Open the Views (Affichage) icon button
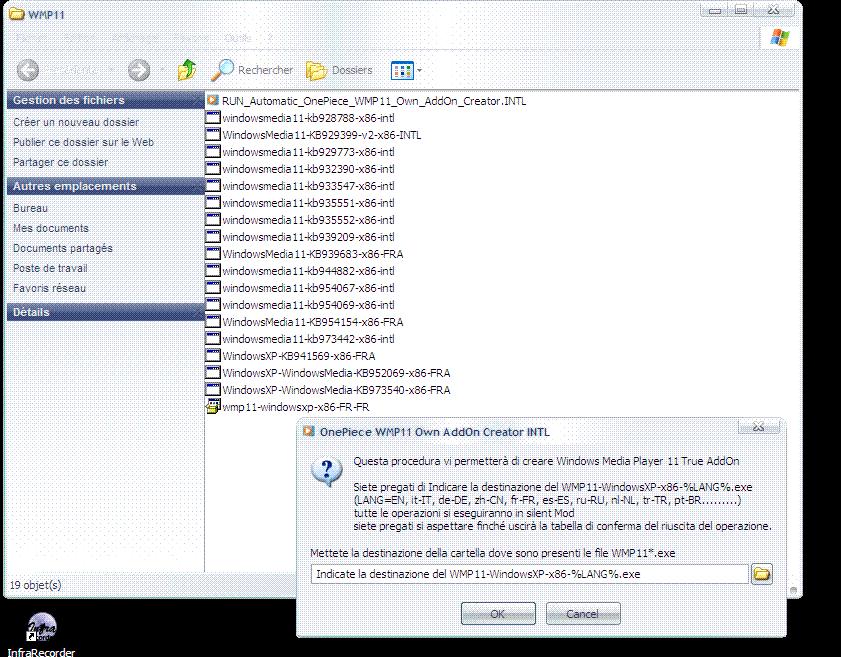Screen dimensions: 841x657 (402, 70)
